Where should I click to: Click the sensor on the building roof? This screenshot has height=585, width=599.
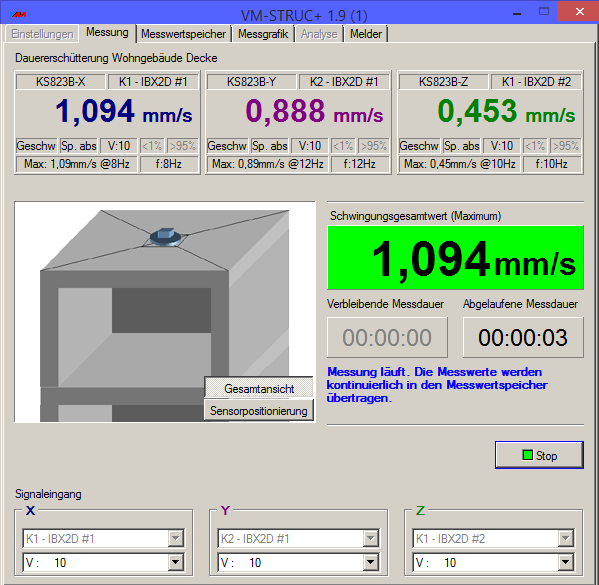pyautogui.click(x=165, y=236)
